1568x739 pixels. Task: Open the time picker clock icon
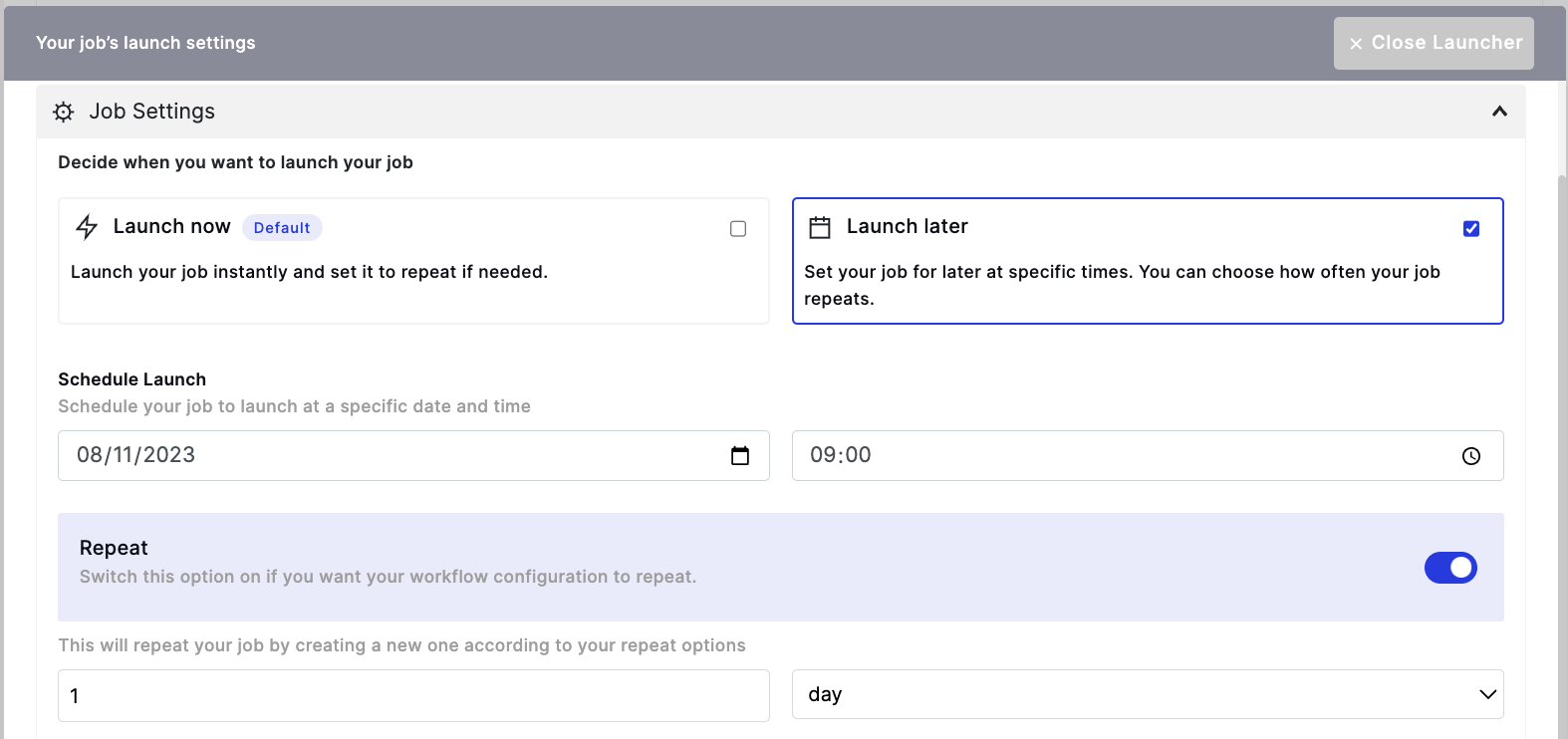1471,456
